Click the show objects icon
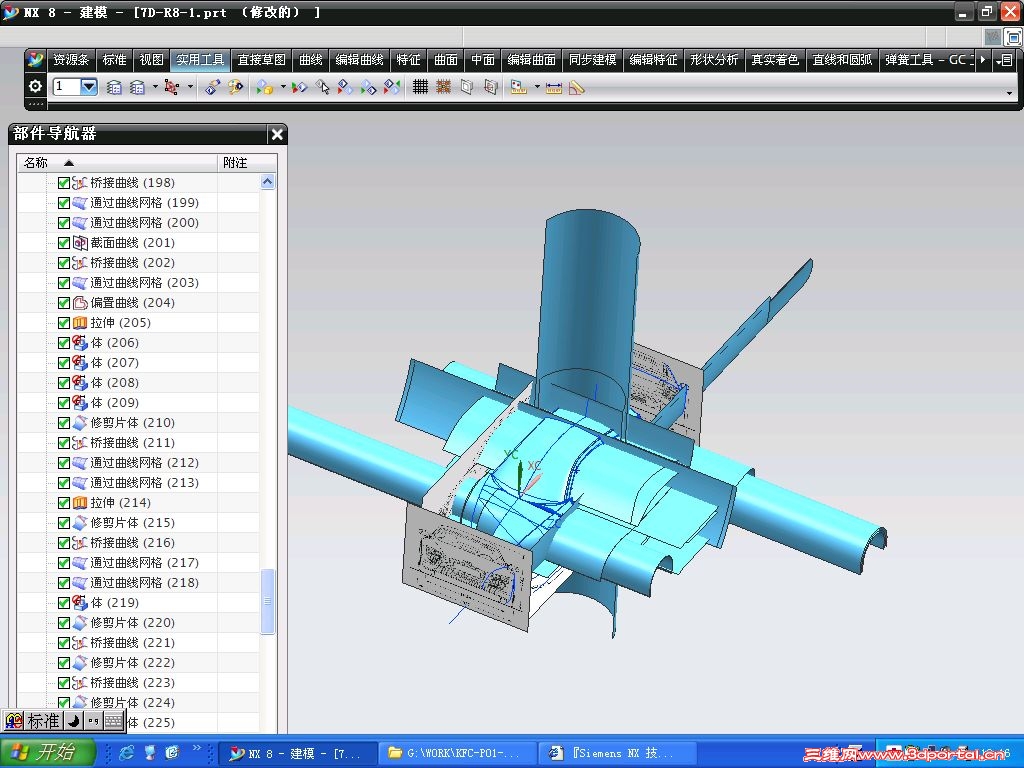This screenshot has width=1024, height=768. click(x=345, y=87)
